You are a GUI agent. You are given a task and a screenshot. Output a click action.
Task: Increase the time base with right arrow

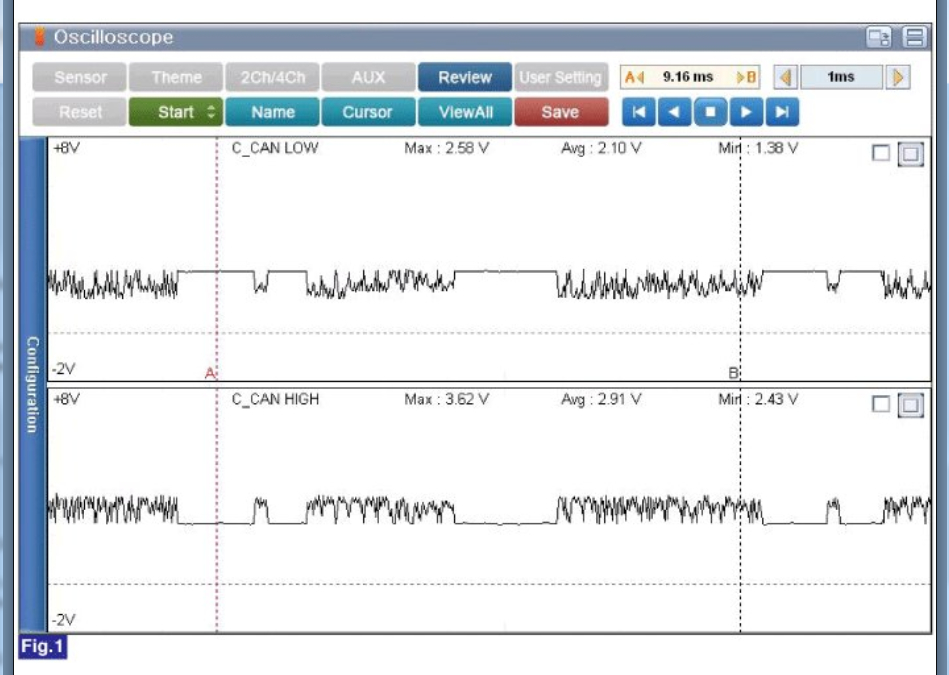click(x=898, y=77)
